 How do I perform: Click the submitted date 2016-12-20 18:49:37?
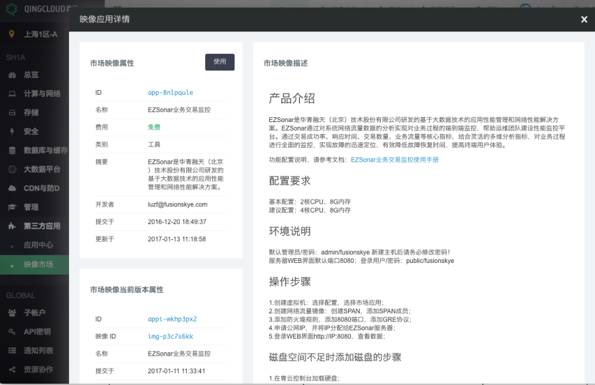point(177,222)
